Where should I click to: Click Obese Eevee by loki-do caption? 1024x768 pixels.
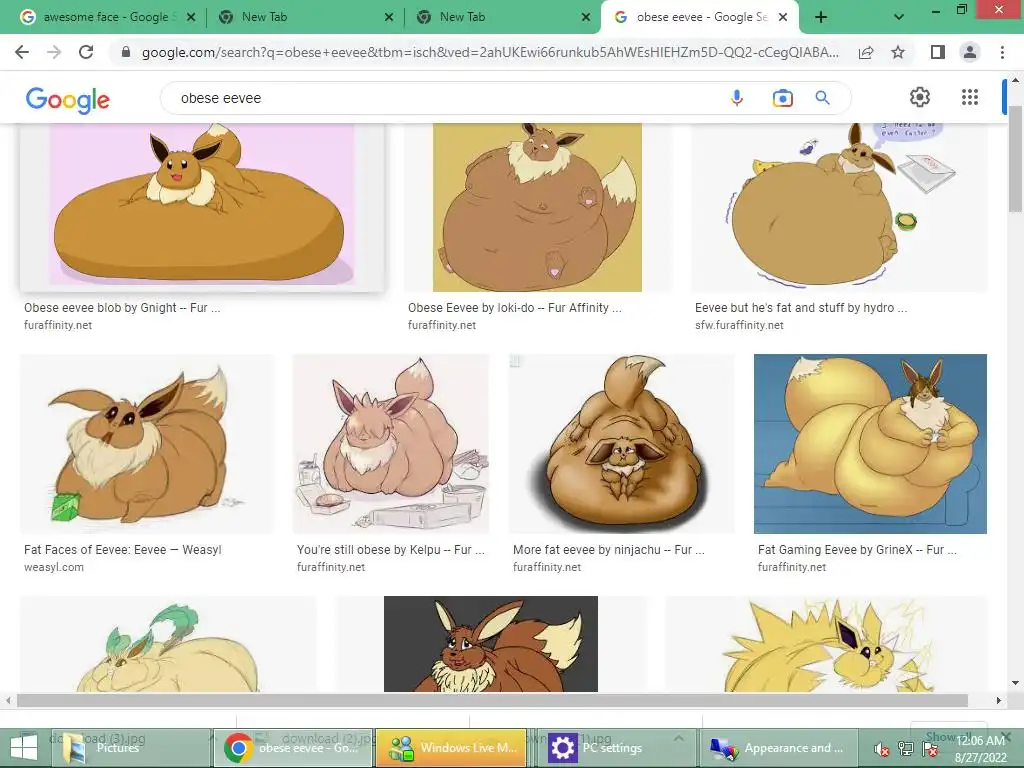(x=515, y=308)
